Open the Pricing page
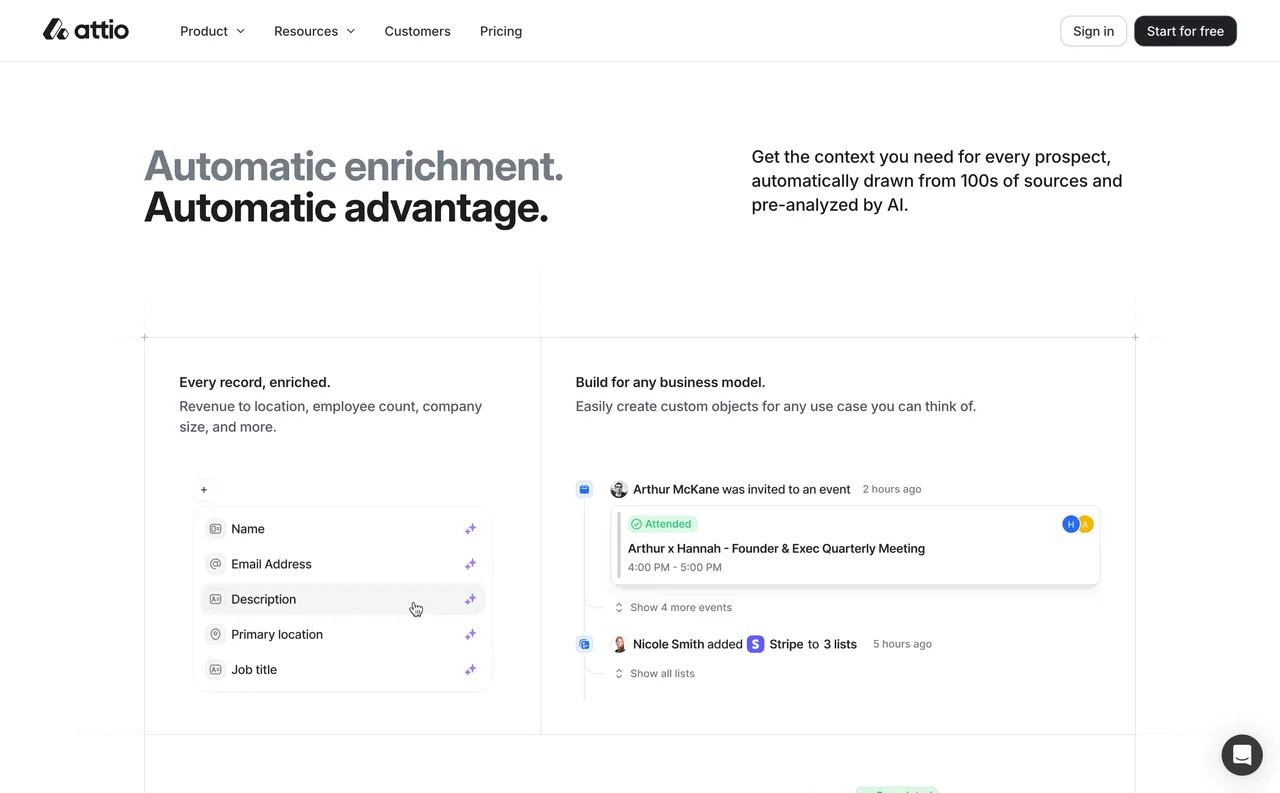This screenshot has width=1280, height=793. (x=500, y=31)
